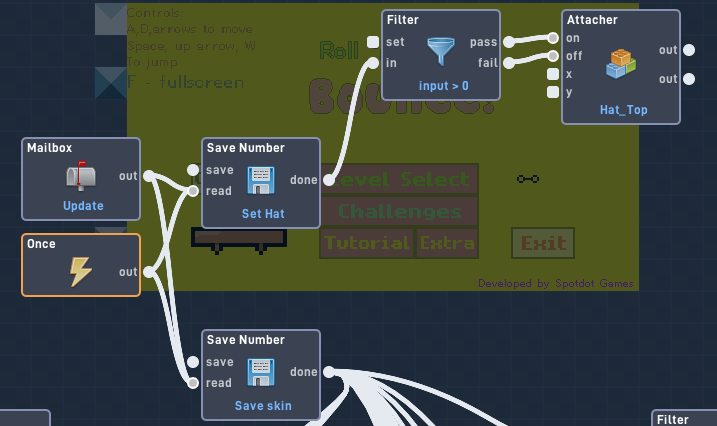Click the read input port of Set Hat

tap(193, 191)
